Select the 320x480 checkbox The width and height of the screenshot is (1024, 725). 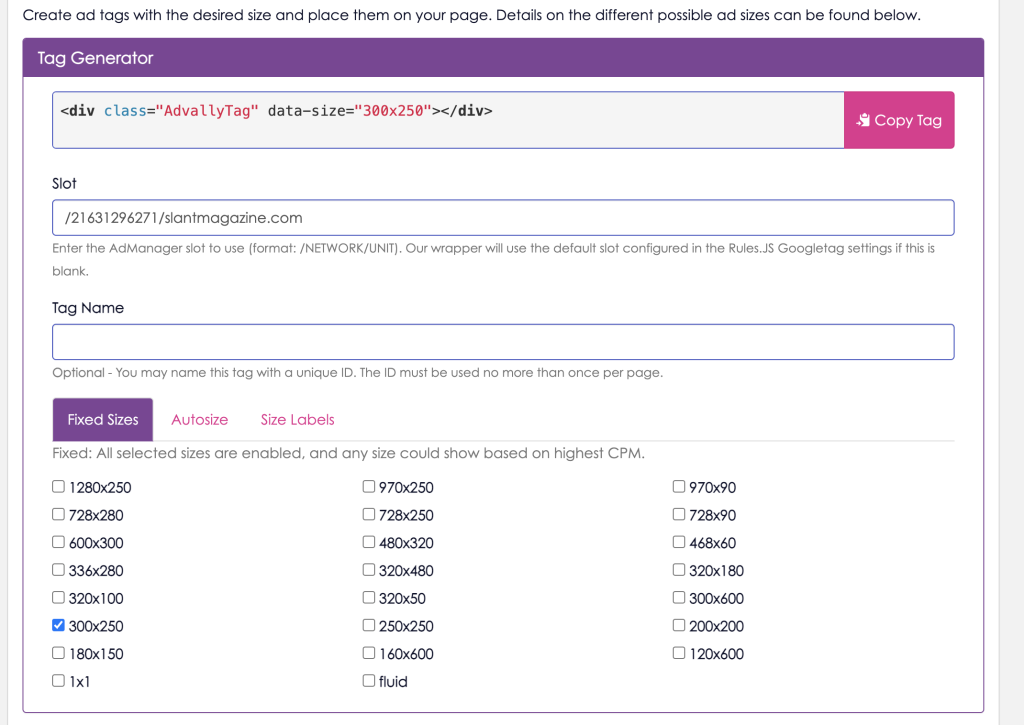coord(368,570)
